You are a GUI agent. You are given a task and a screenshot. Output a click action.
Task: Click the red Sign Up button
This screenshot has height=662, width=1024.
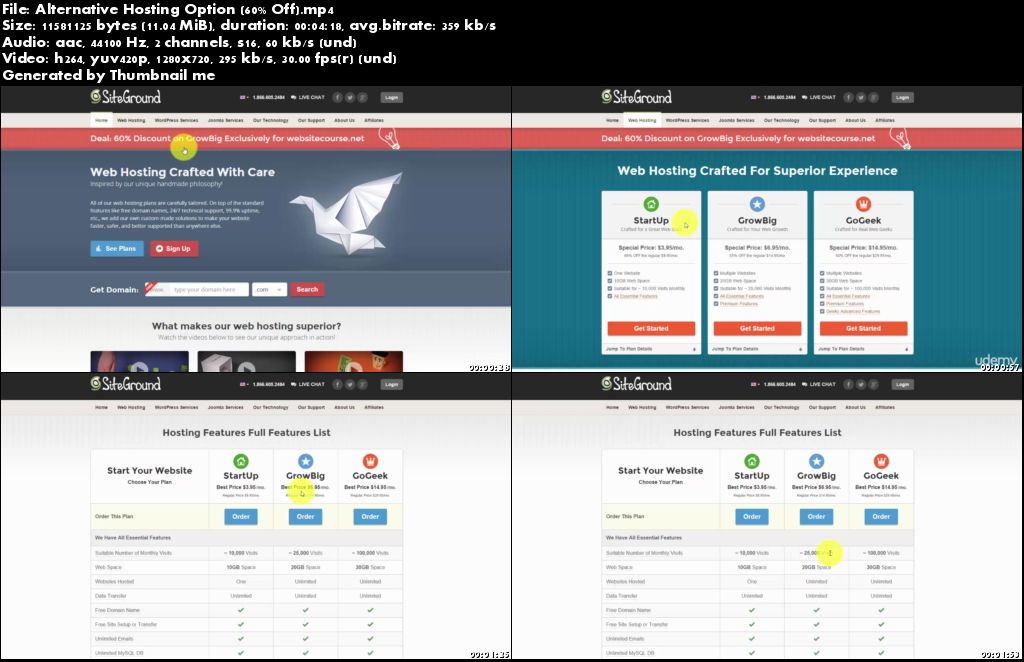(174, 249)
